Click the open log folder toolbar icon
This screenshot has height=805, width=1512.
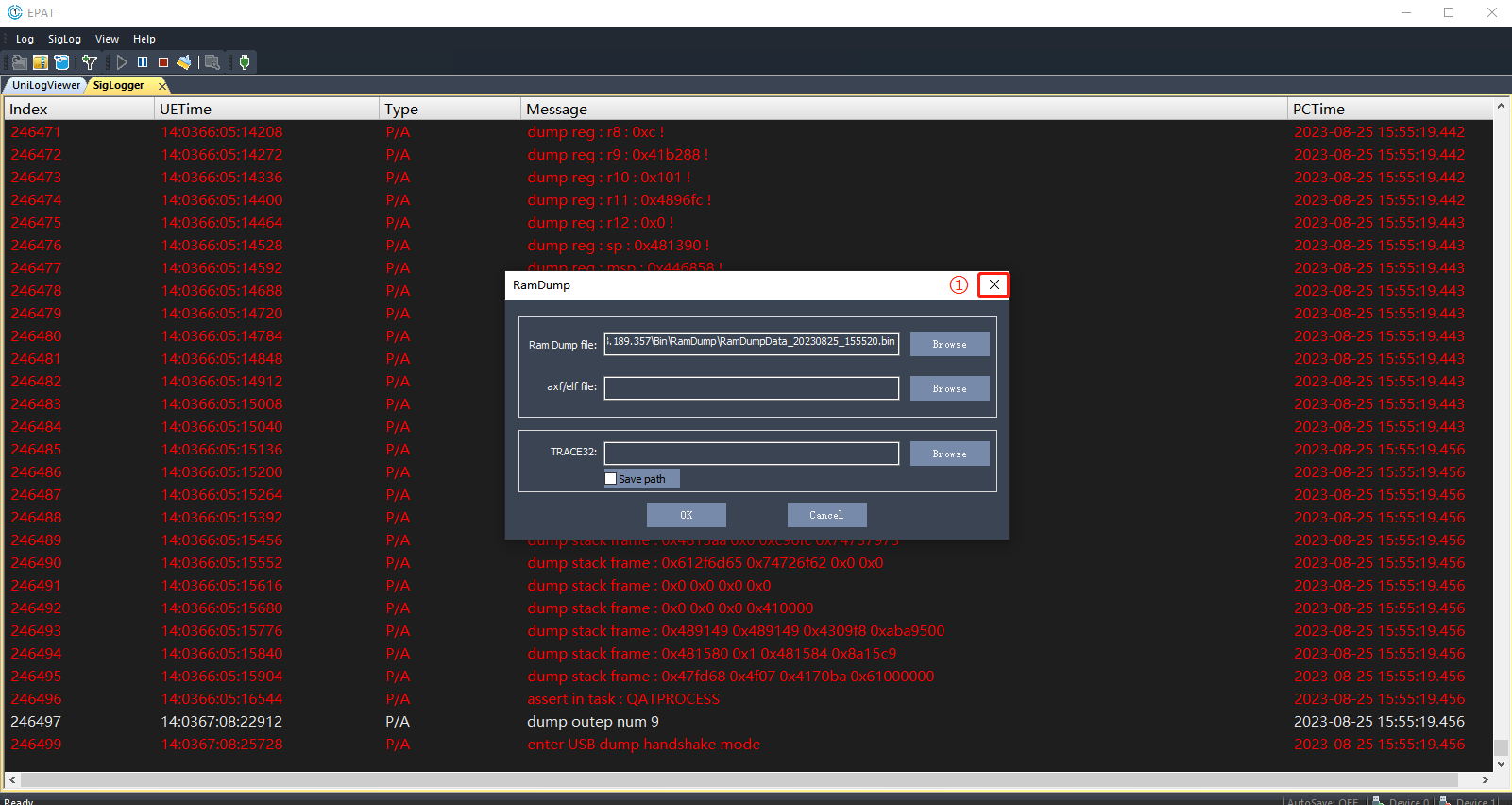coord(19,62)
